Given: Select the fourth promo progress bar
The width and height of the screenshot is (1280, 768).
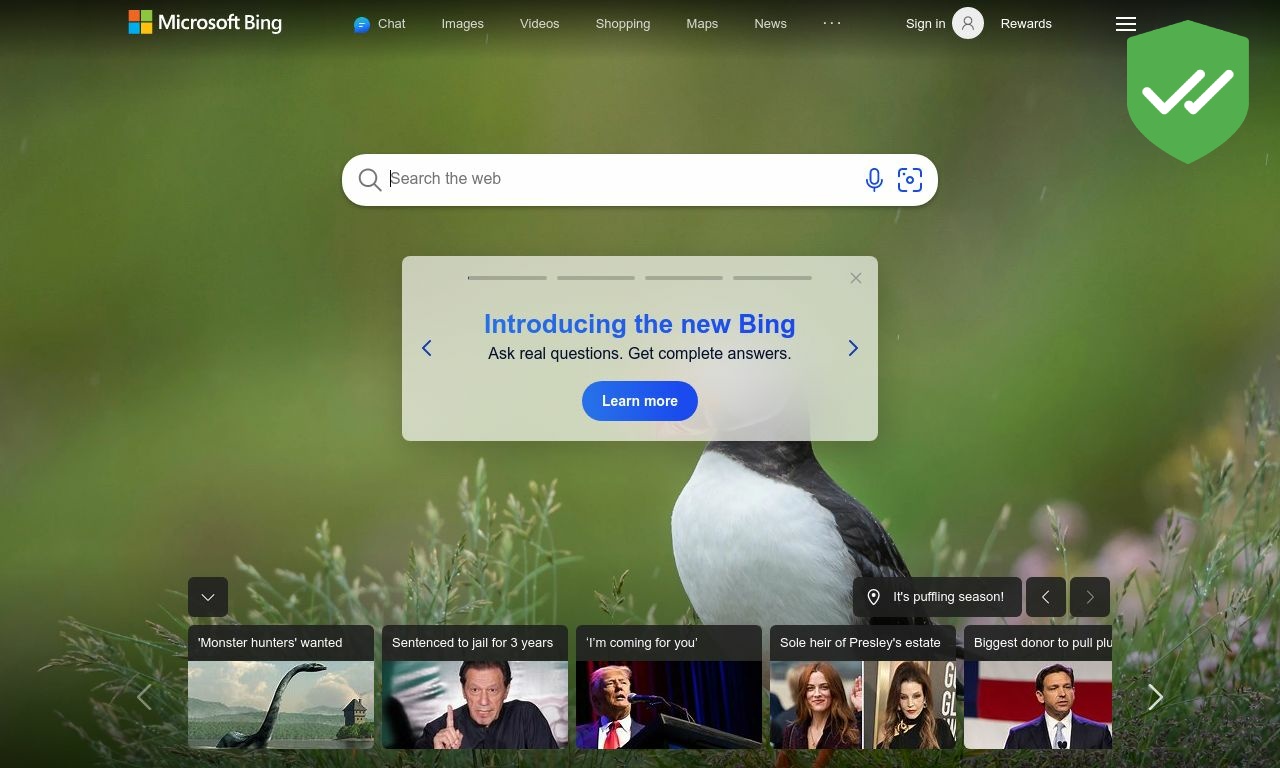Looking at the screenshot, I should 772,278.
